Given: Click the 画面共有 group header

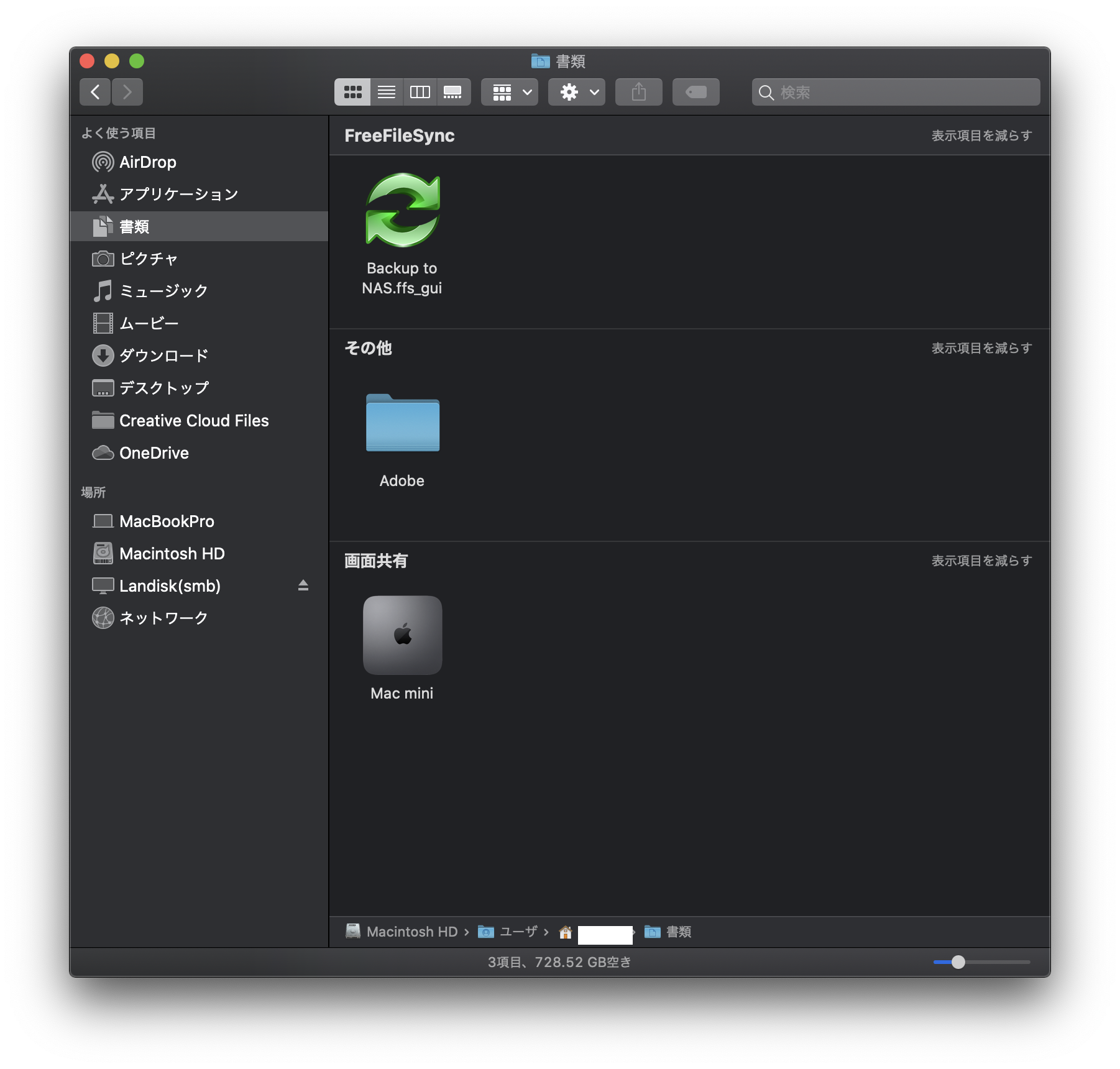Looking at the screenshot, I should click(x=376, y=561).
